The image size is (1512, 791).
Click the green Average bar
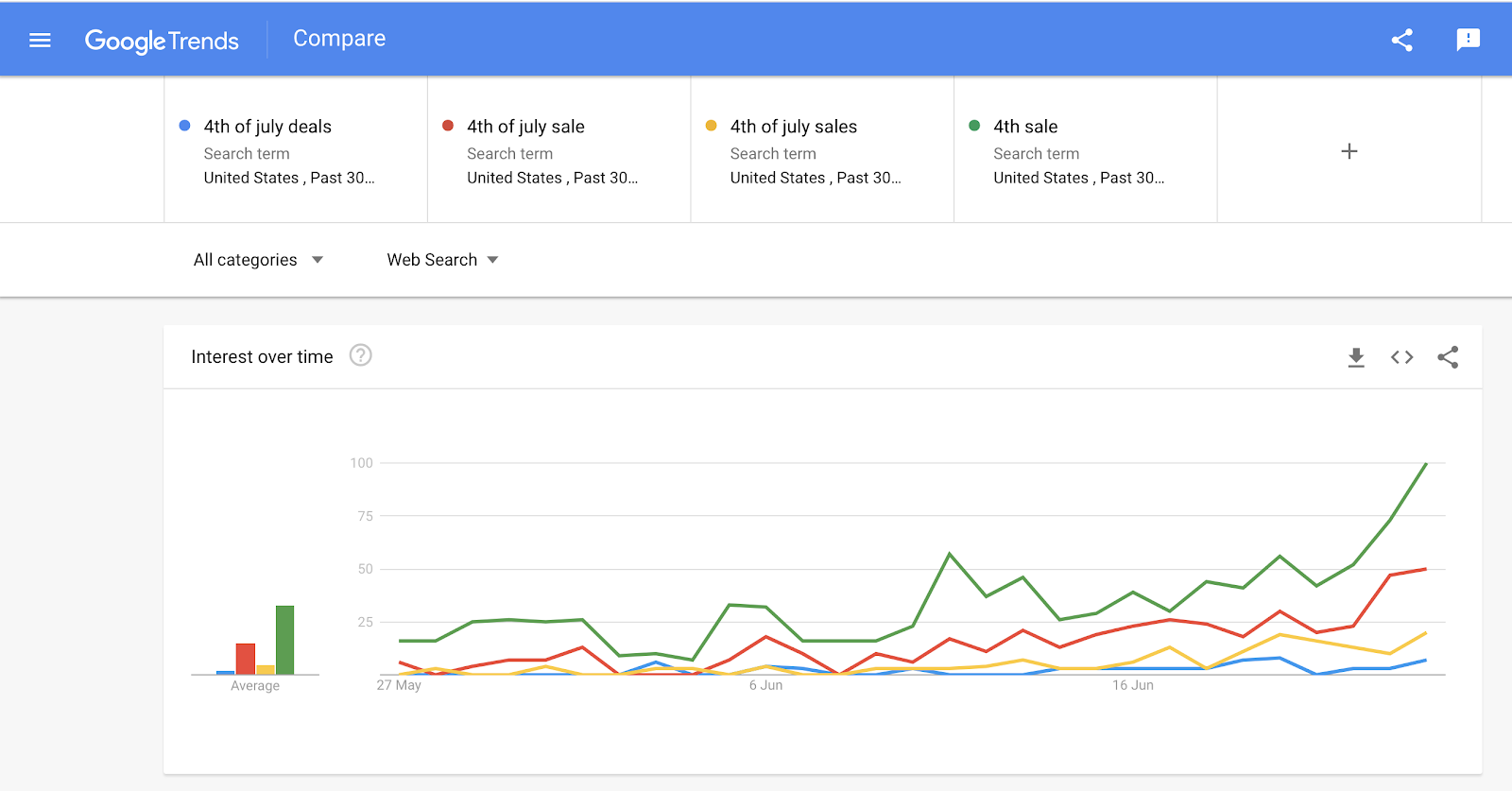(x=284, y=640)
